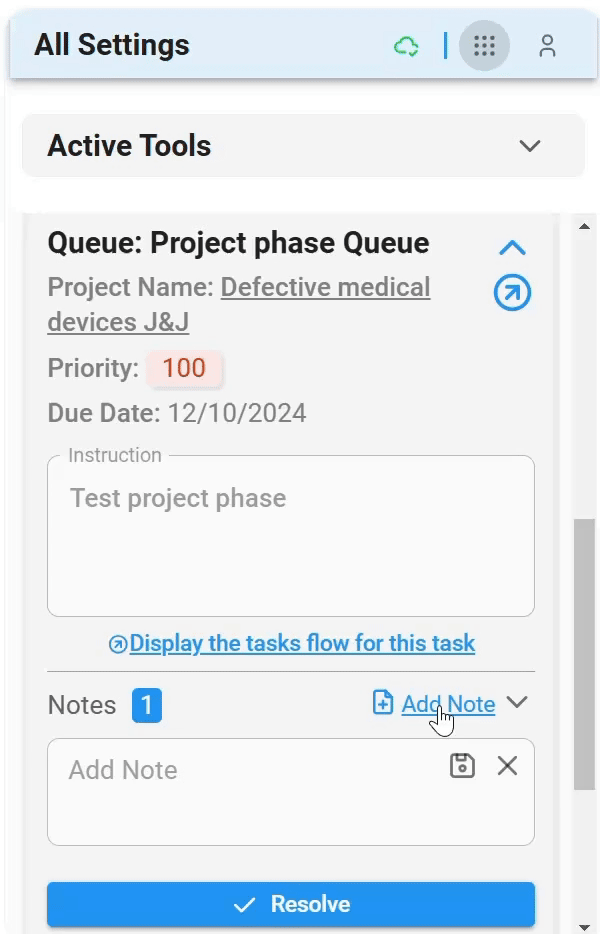Click the tasks flow arrow icon
This screenshot has width=600, height=934.
tap(118, 644)
